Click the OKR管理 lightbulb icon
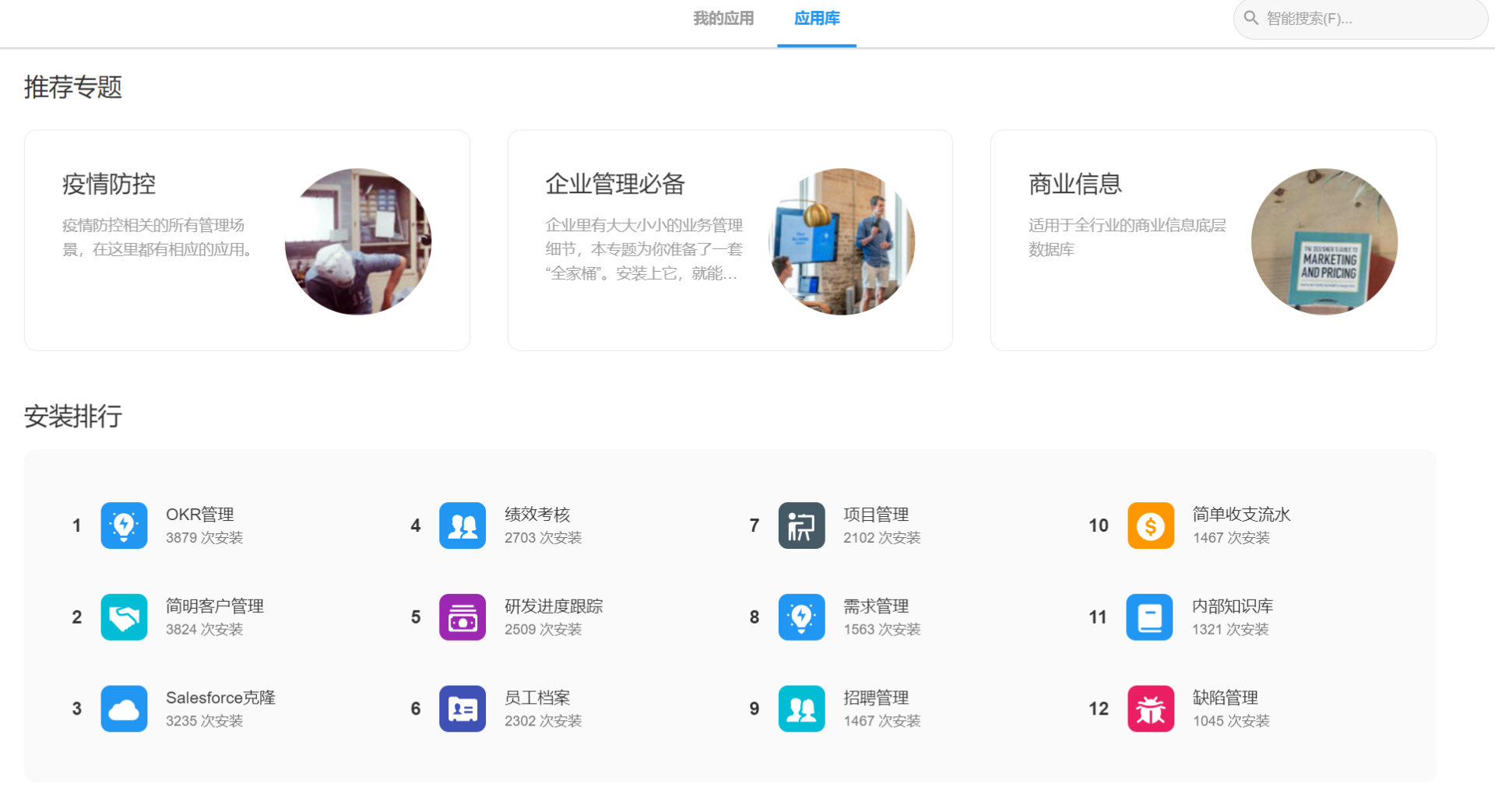 [124, 526]
